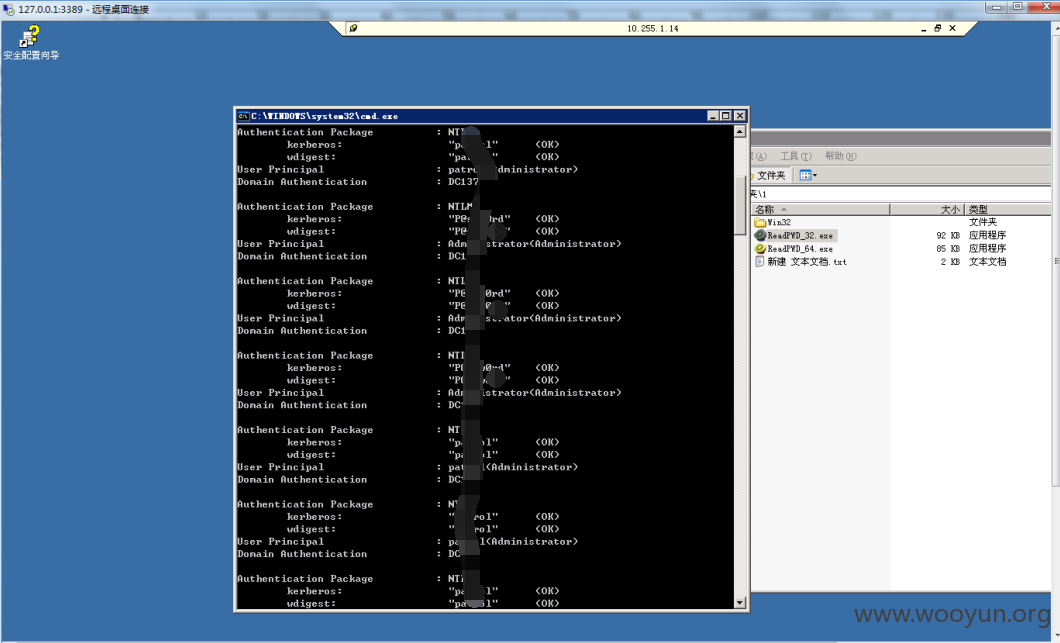
Task: Click the 2 KB size cell
Action: 950,262
